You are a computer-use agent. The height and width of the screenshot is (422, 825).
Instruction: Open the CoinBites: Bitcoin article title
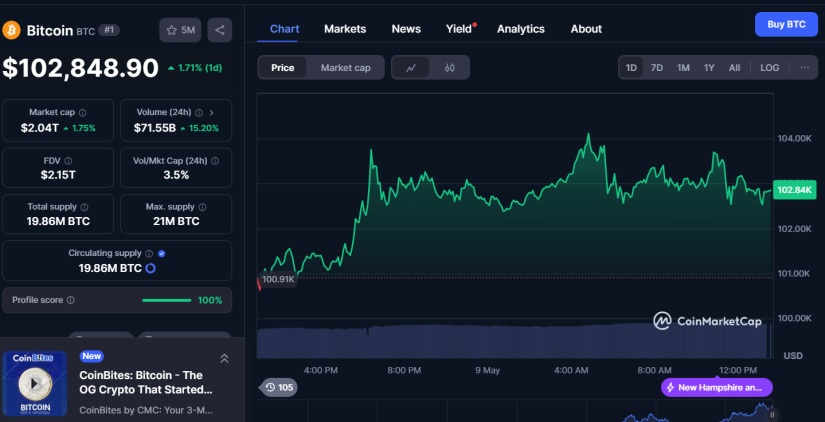(x=146, y=383)
